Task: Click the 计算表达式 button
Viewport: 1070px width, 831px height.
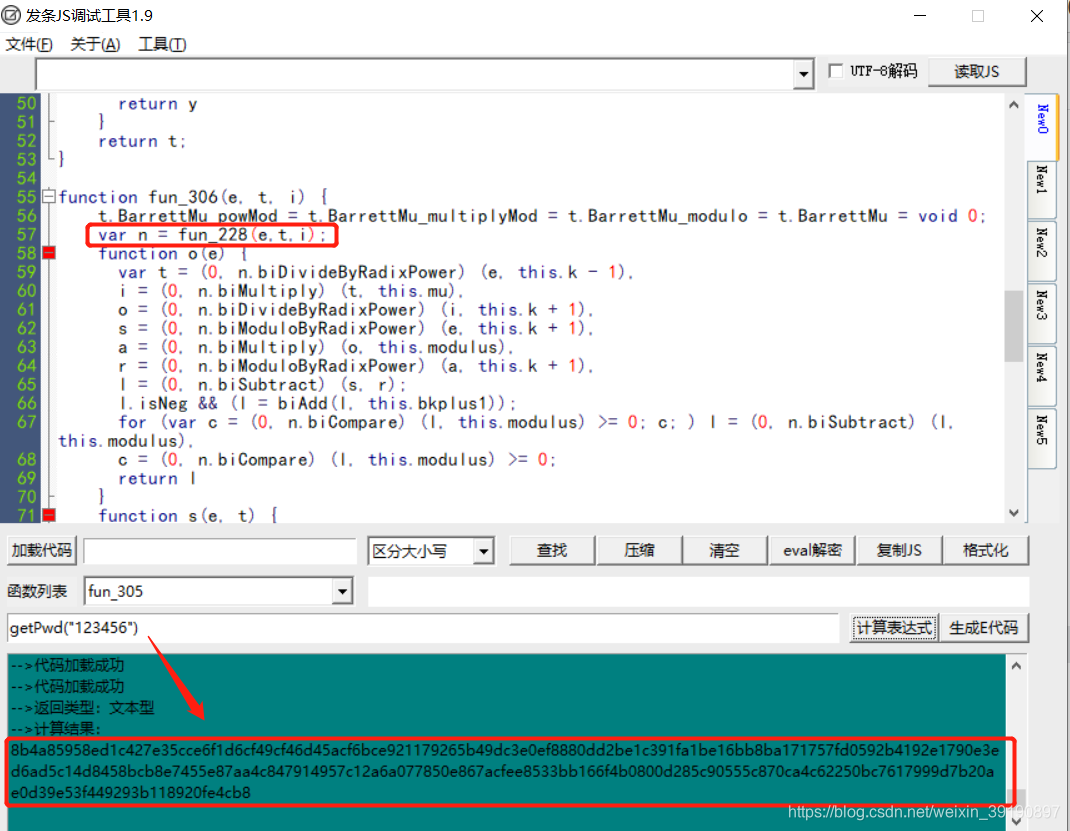Action: [x=895, y=628]
